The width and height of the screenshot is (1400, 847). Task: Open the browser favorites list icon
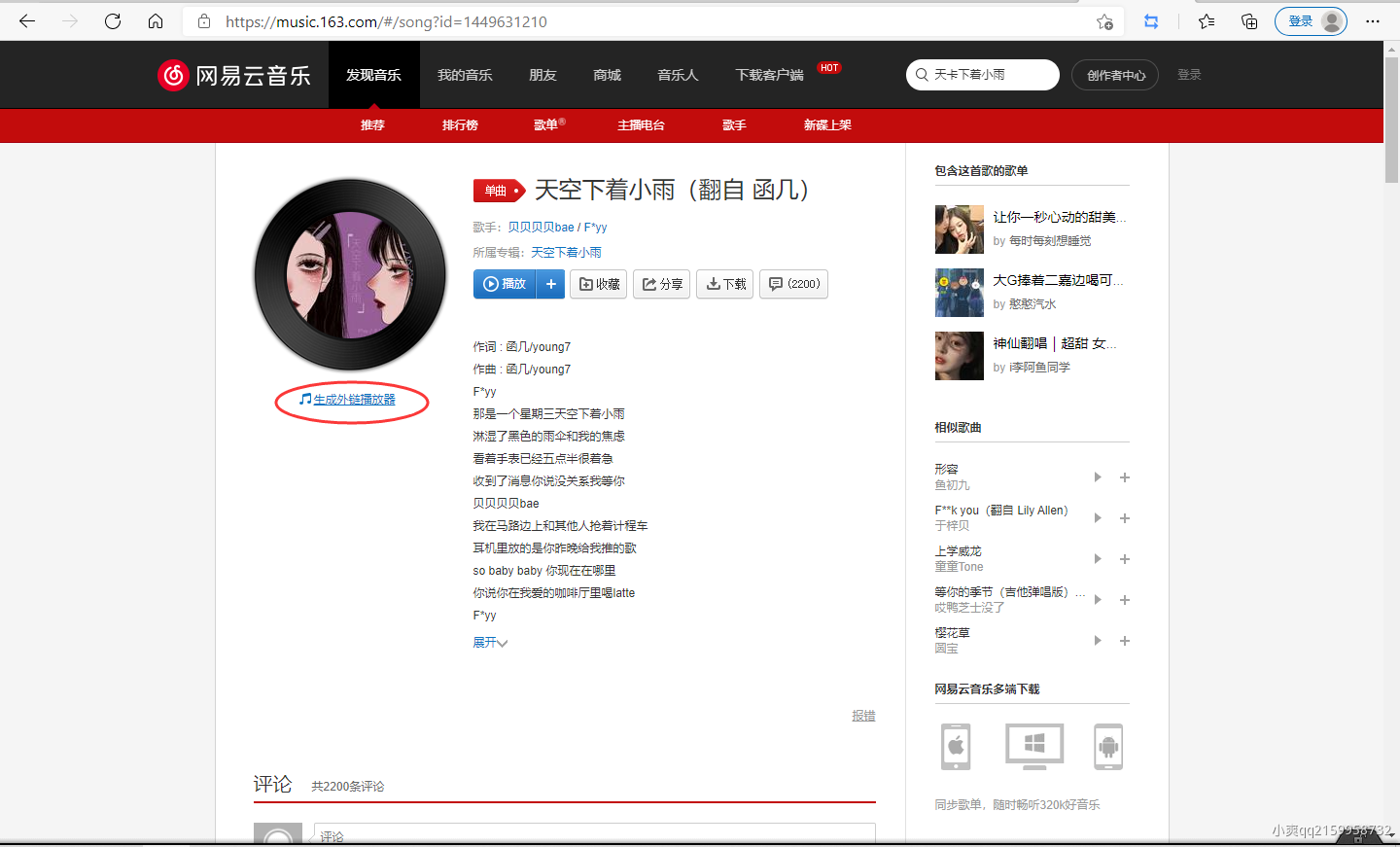click(1207, 21)
